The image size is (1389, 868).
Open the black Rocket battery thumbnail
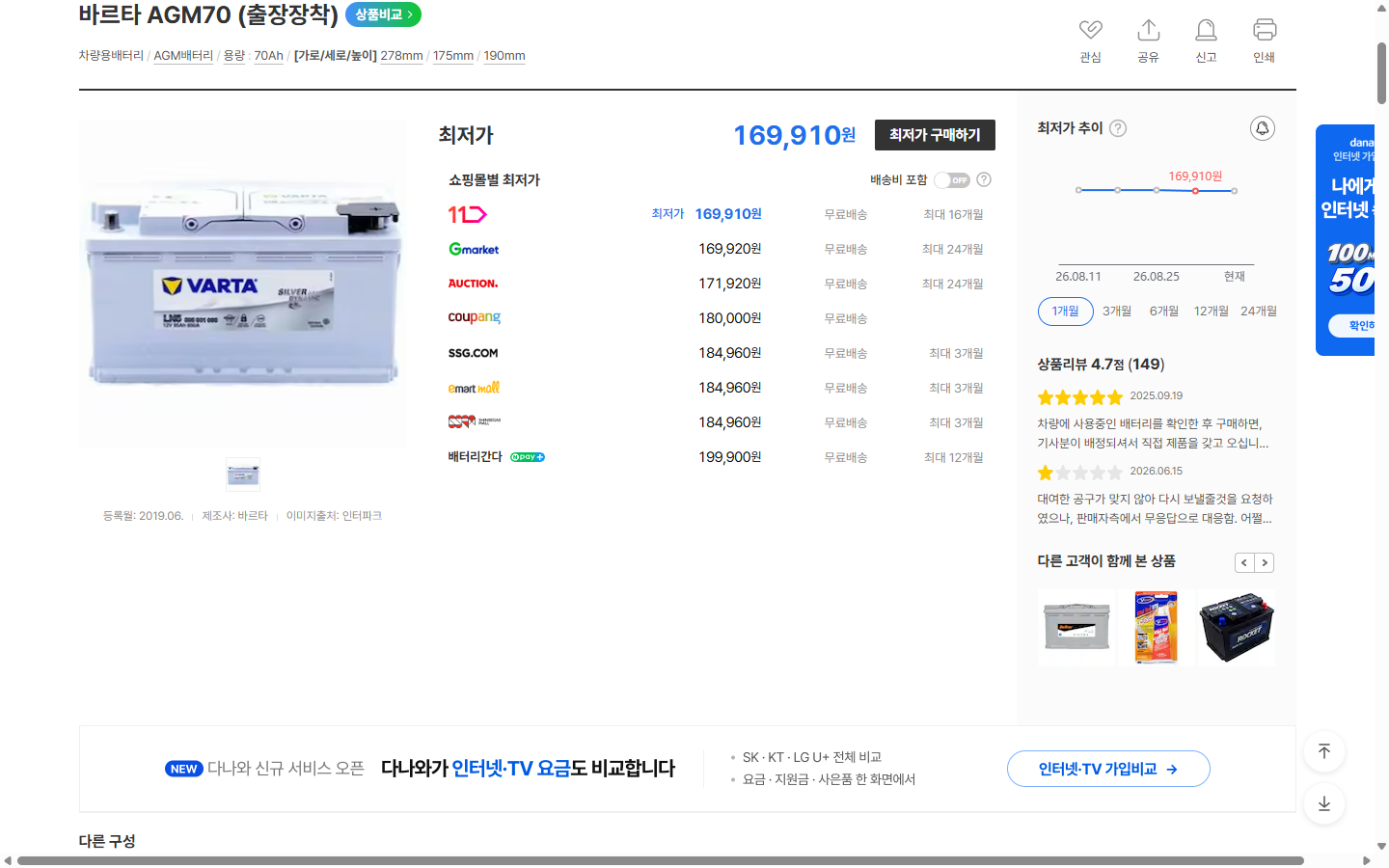coord(1237,627)
